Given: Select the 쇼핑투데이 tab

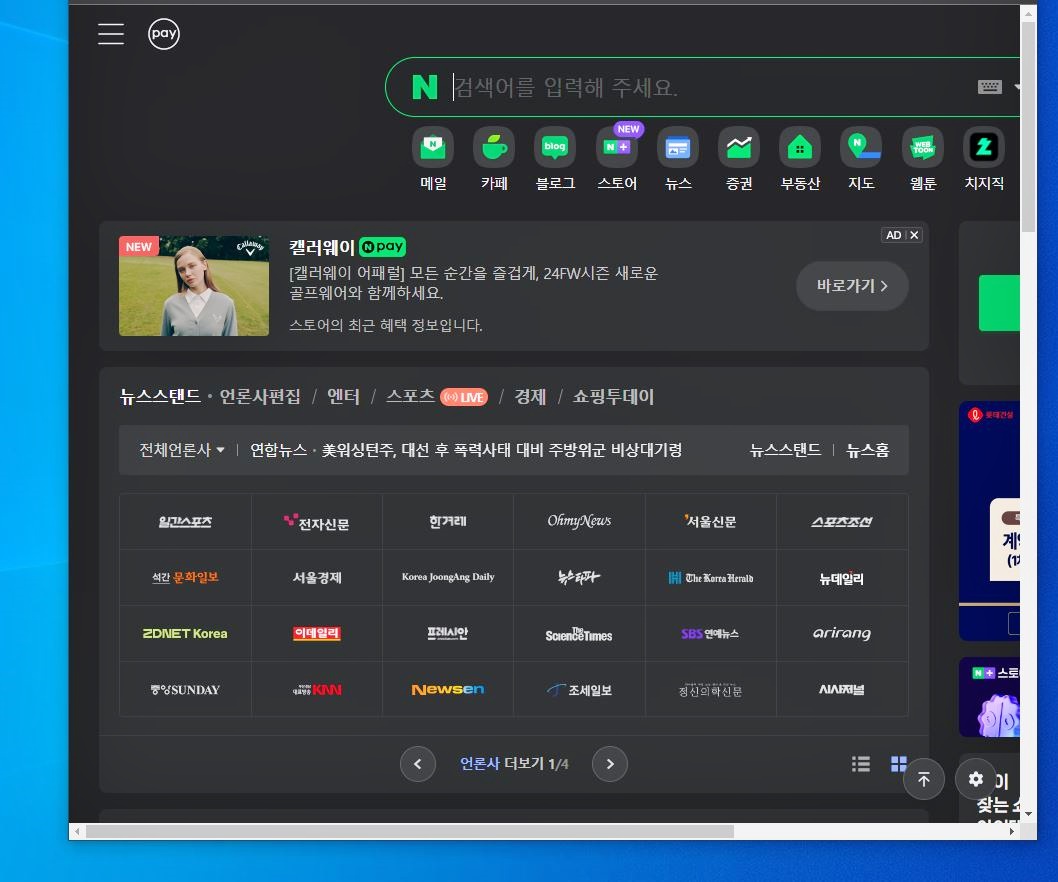Looking at the screenshot, I should pyautogui.click(x=613, y=396).
